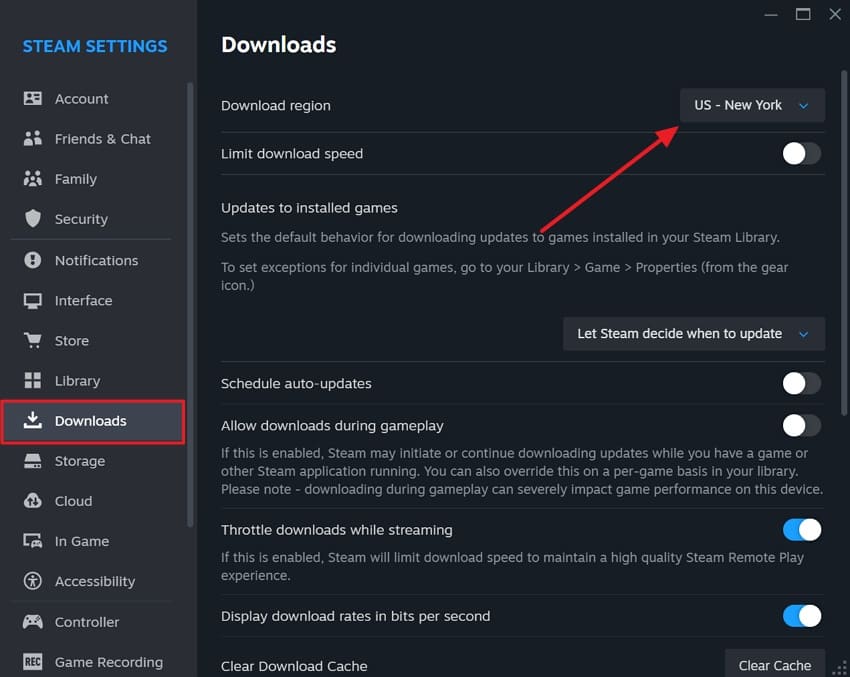This screenshot has height=677, width=850.
Task: Click the Cloud settings icon
Action: pos(34,500)
